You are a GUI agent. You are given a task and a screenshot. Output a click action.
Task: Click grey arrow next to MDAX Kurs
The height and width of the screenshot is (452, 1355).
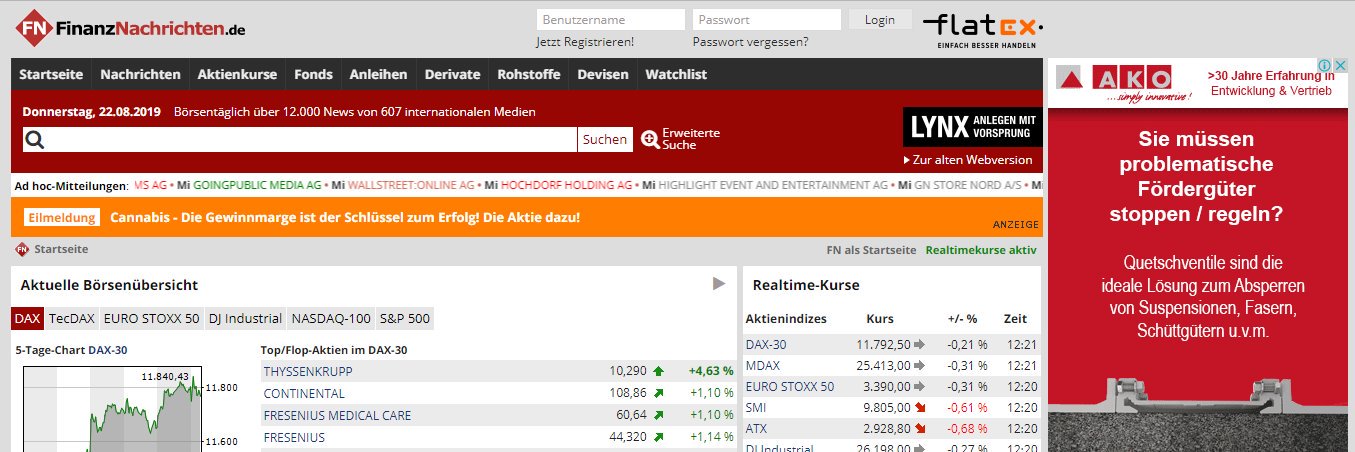tap(919, 365)
